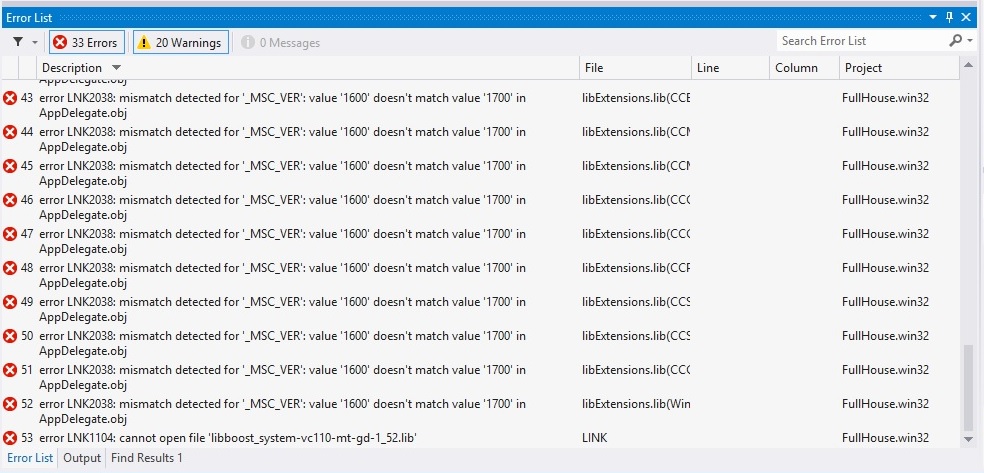Click the scrollbar up arrow
984x473 pixels.
coord(967,66)
